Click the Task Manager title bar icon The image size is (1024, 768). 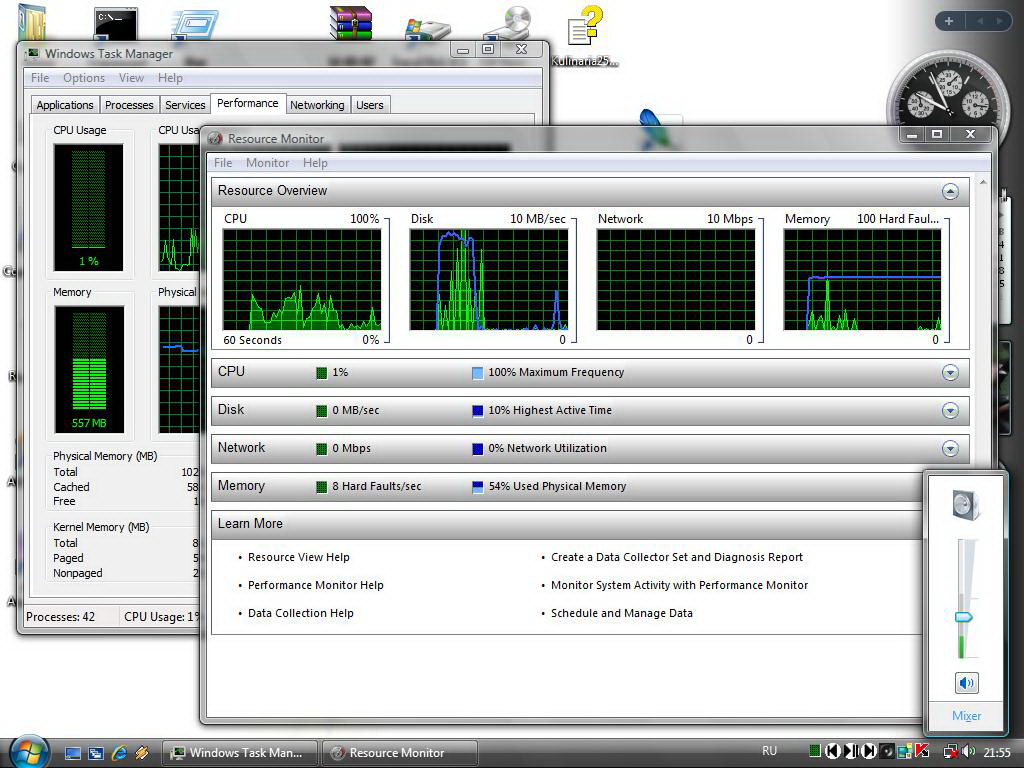[x=33, y=54]
